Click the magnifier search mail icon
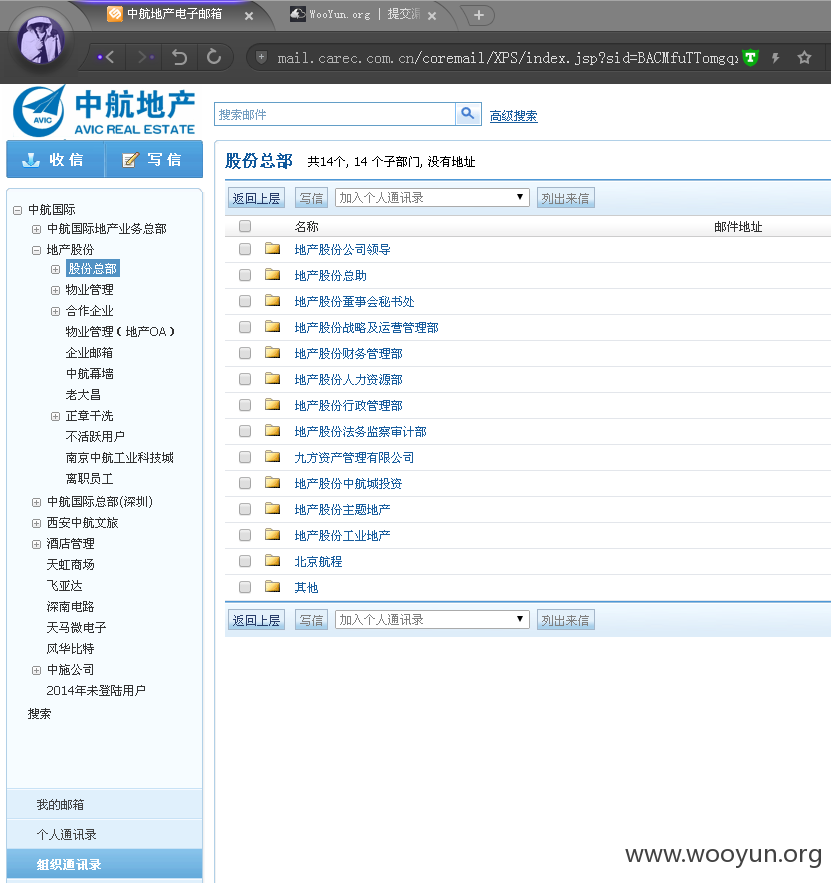 (468, 114)
